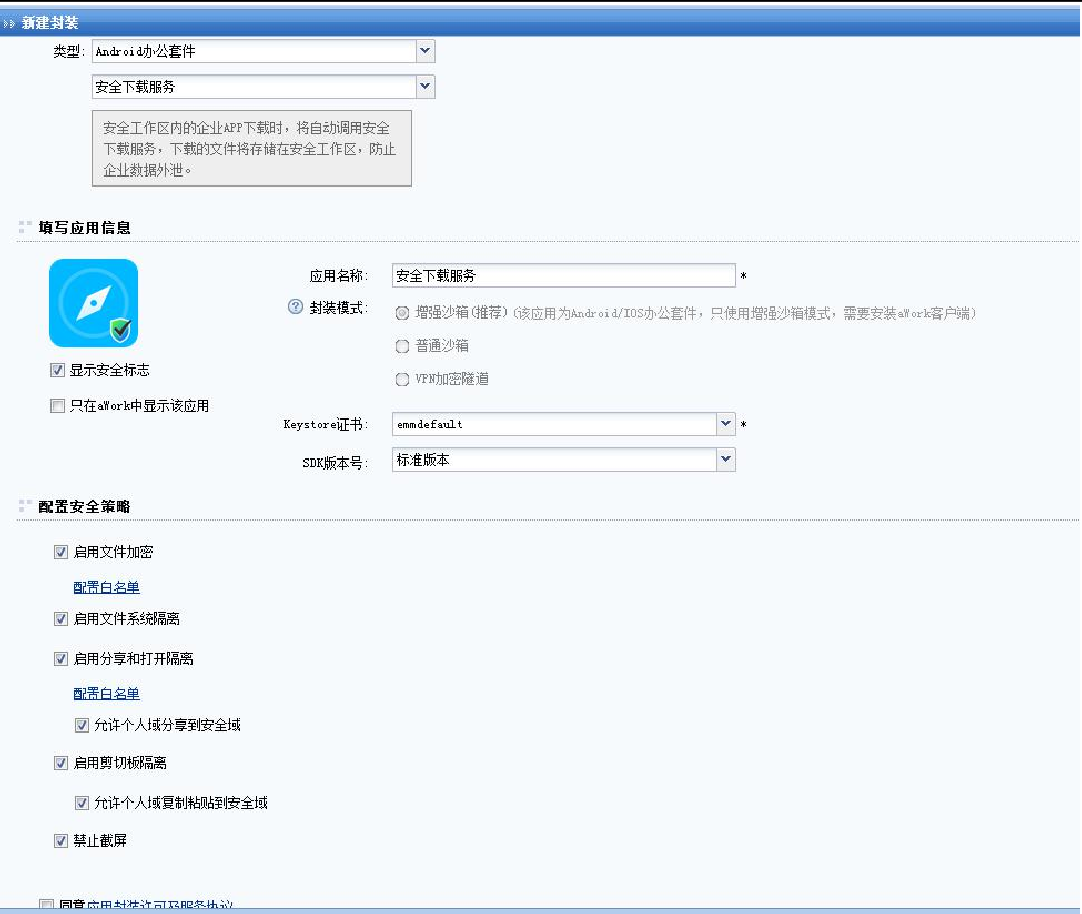Select the 增强沙箱(推荐) radio button
This screenshot has width=1082, height=914.
[x=402, y=313]
